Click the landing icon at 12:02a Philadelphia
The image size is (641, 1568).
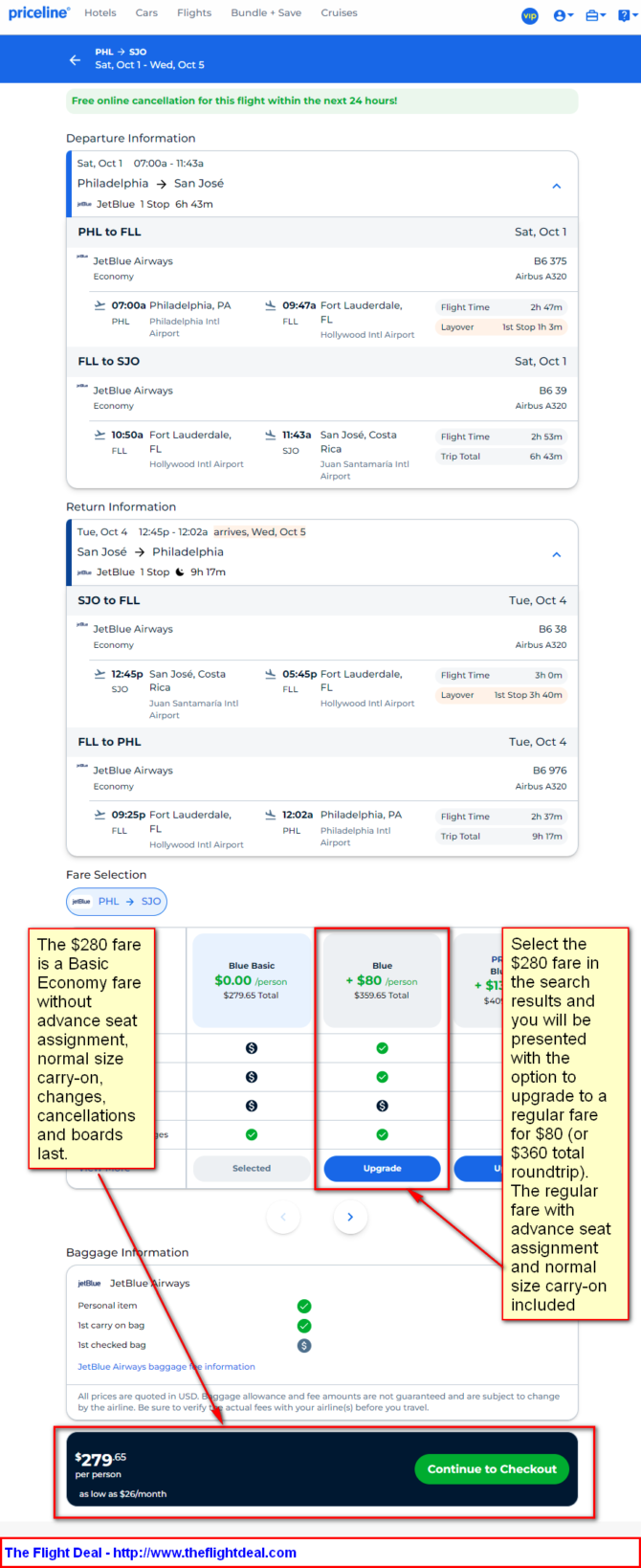[x=271, y=815]
